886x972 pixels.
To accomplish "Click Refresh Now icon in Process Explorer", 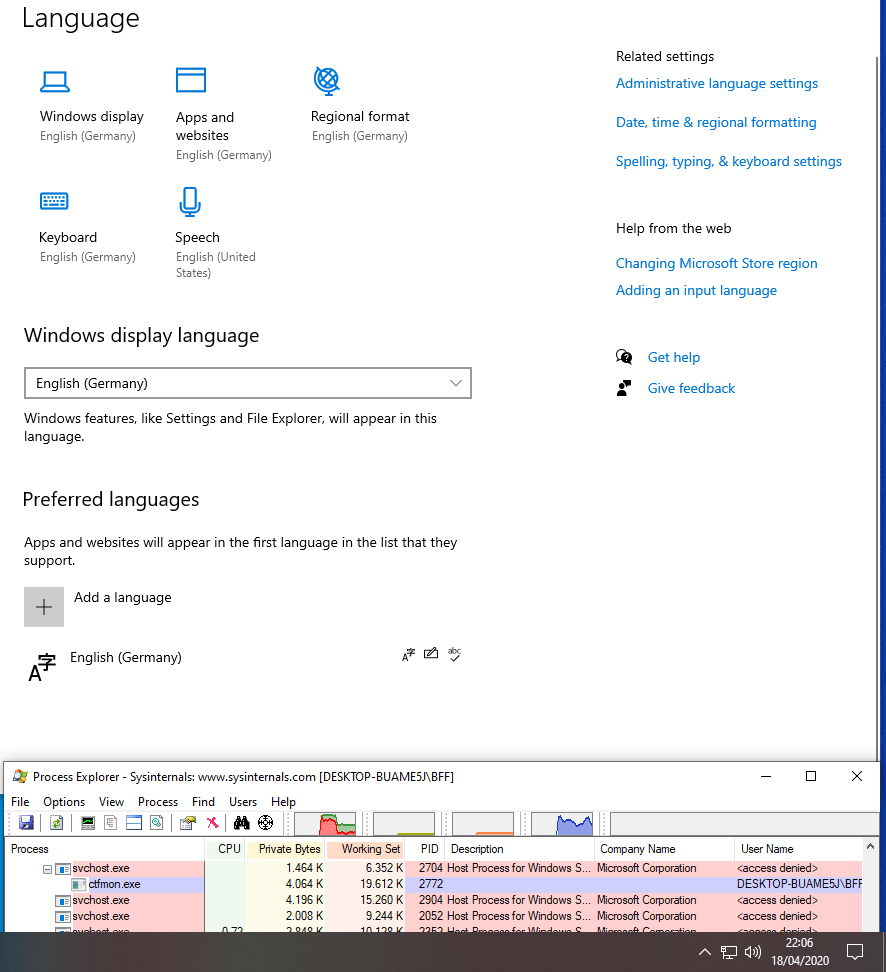I will (x=56, y=823).
